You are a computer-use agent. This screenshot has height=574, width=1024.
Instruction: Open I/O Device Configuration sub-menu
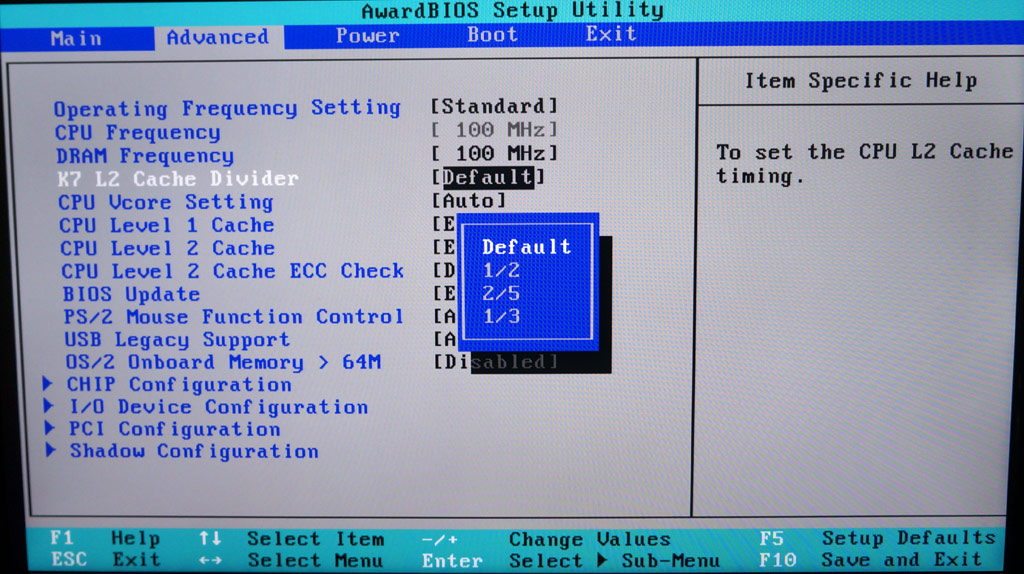click(219, 407)
